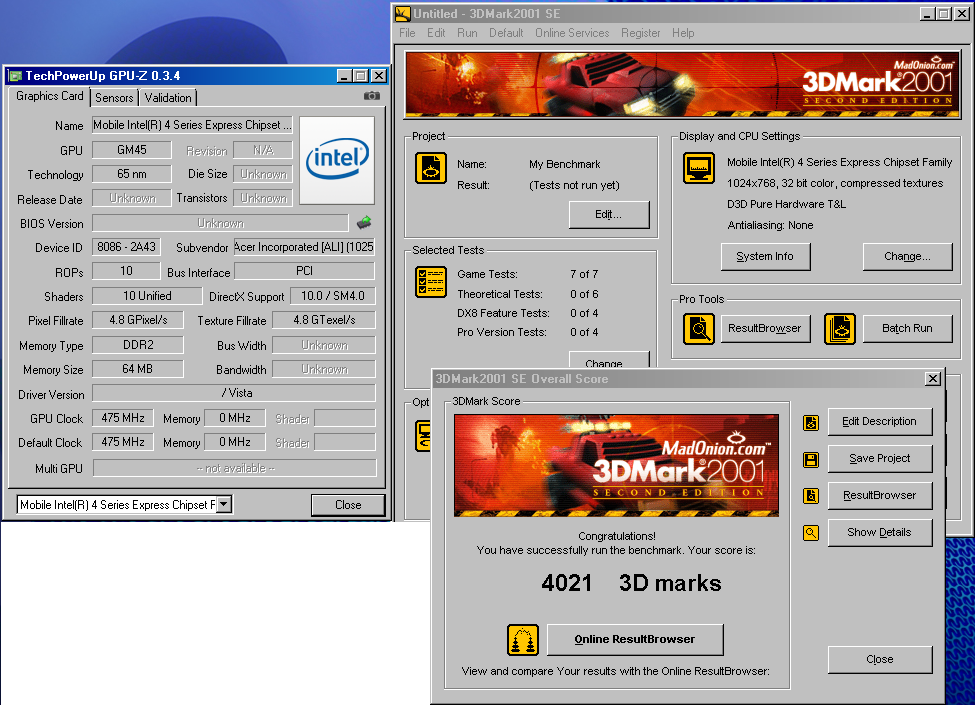Image resolution: width=975 pixels, height=705 pixels.
Task: Click the Edit... button in Project section
Action: [x=609, y=214]
